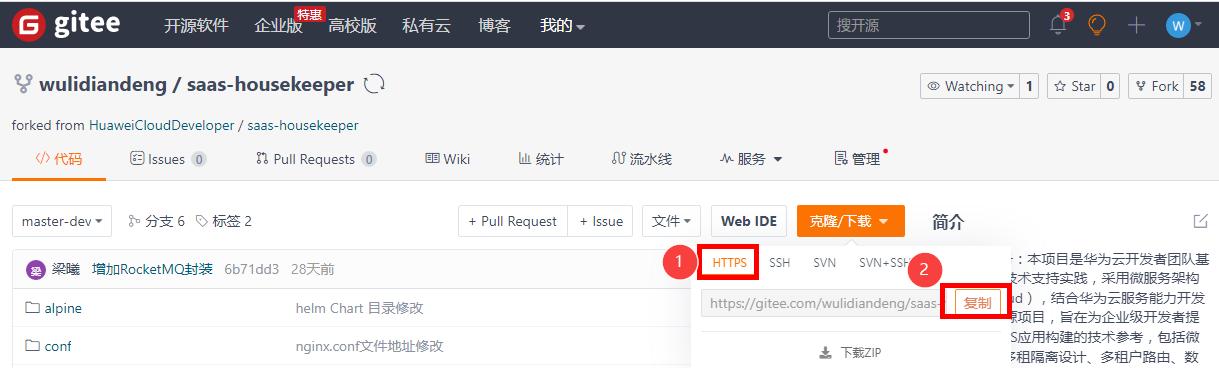This screenshot has height=368, width=1219.
Task: Open the commit message 增加RocketMQ封装
Action: coord(152,270)
